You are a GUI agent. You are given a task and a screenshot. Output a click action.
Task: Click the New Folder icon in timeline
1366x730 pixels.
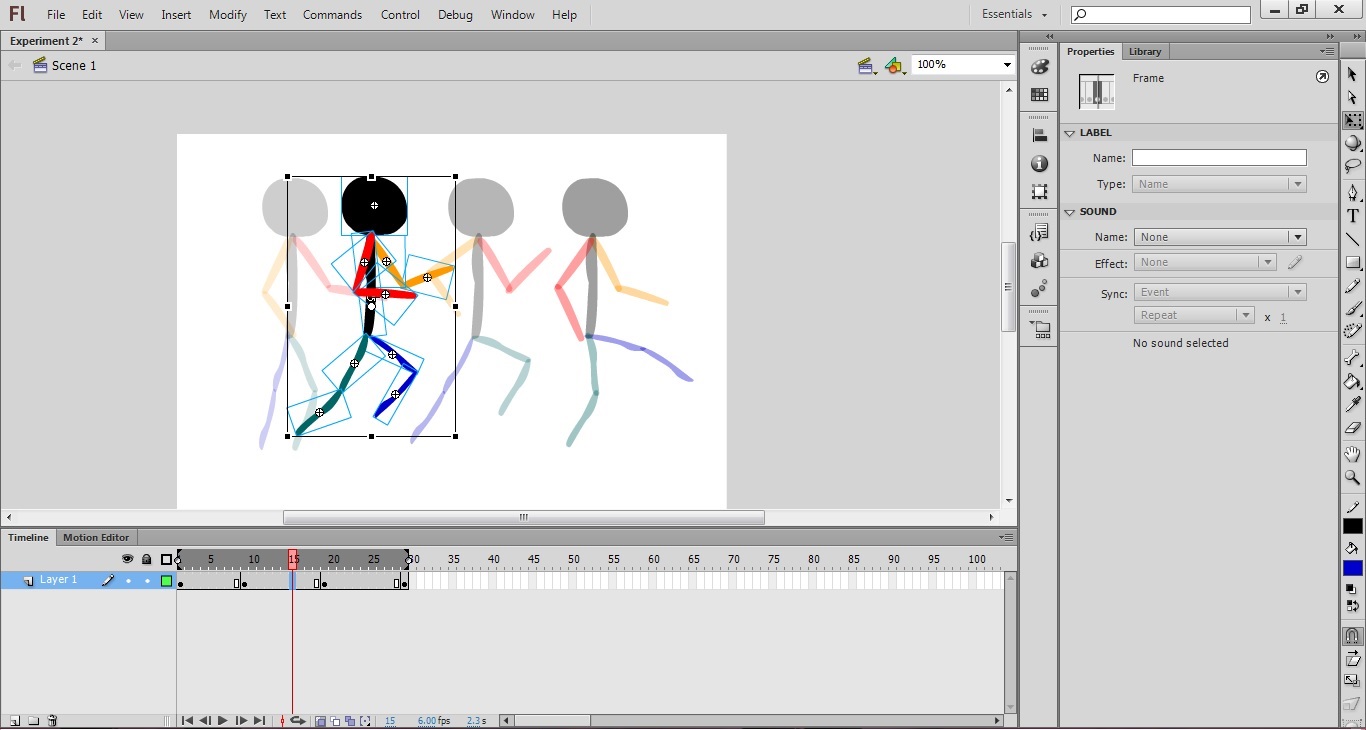point(33,720)
